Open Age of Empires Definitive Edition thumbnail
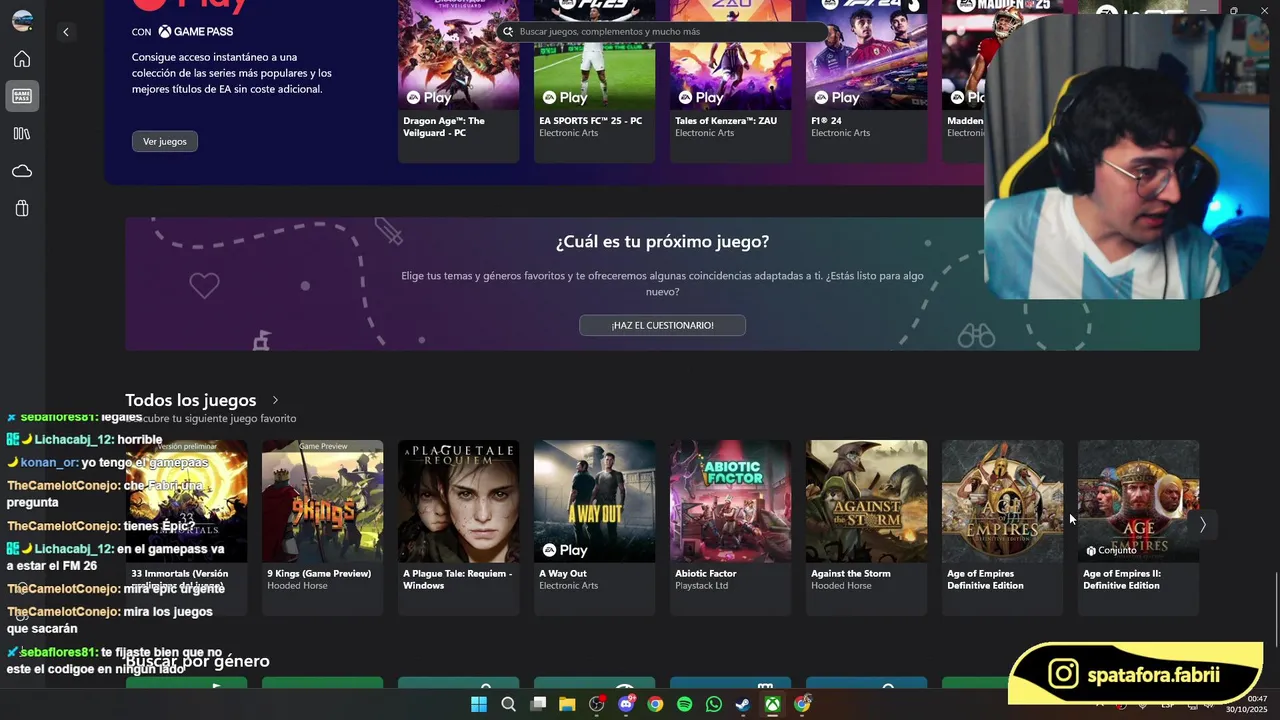Screen dimensions: 1280x720 1002,501
